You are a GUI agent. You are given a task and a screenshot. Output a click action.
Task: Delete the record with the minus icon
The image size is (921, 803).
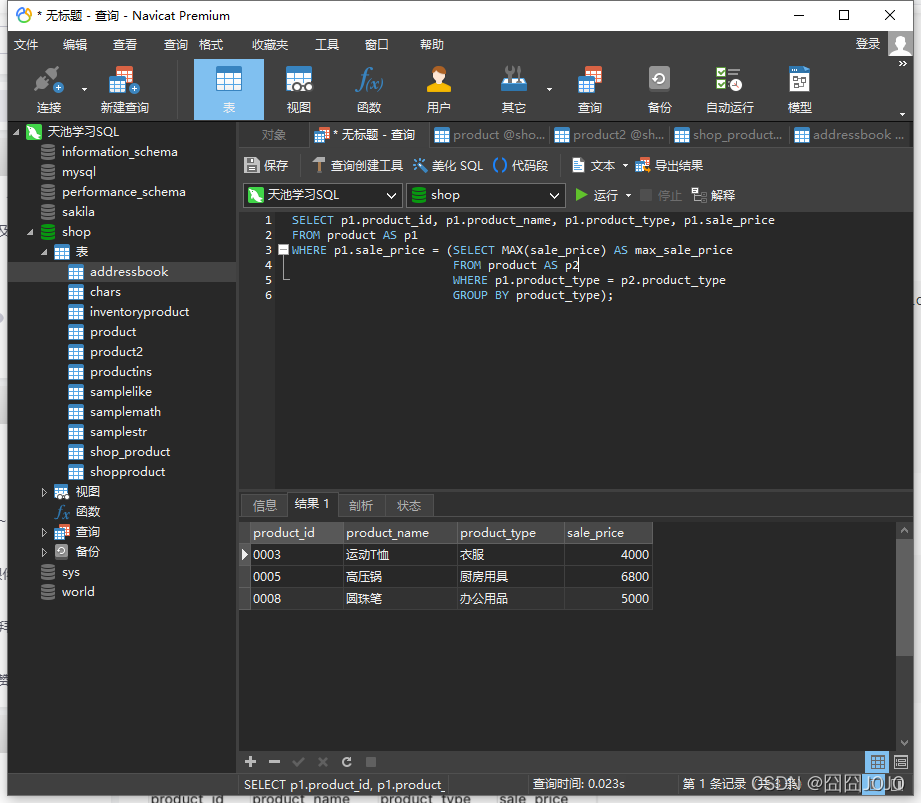pos(274,762)
